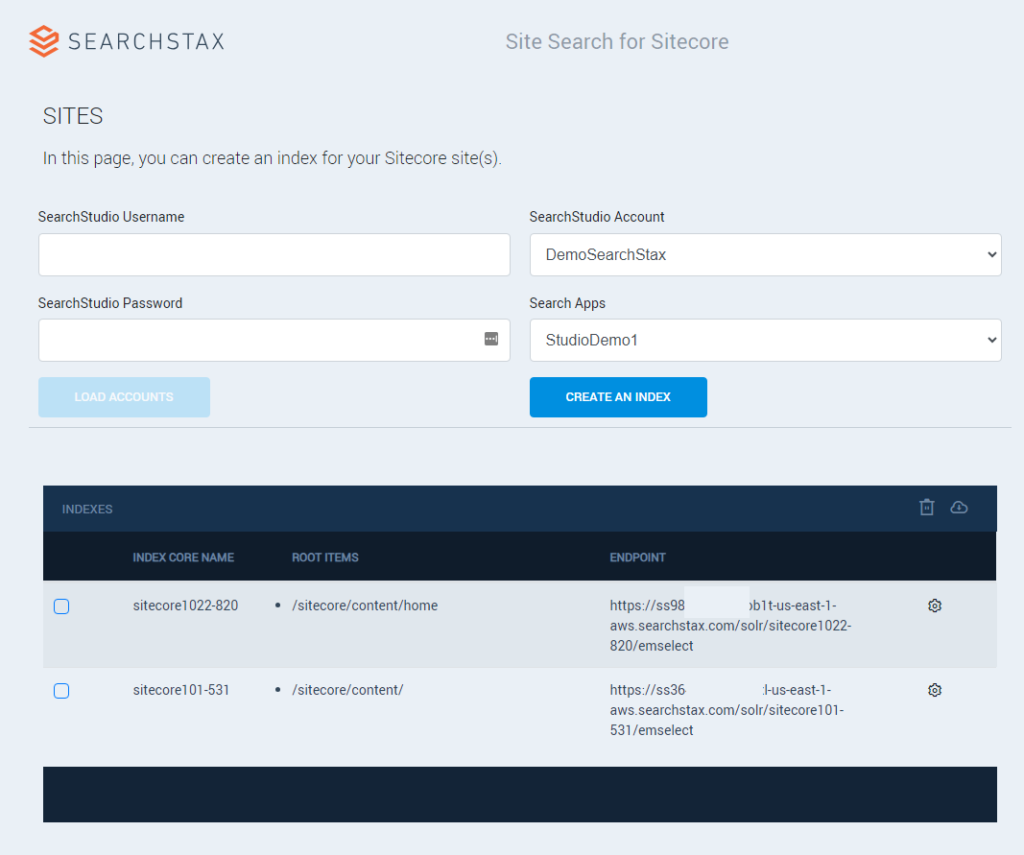1024x855 pixels.
Task: Click the Root Items column header
Action: [x=325, y=557]
